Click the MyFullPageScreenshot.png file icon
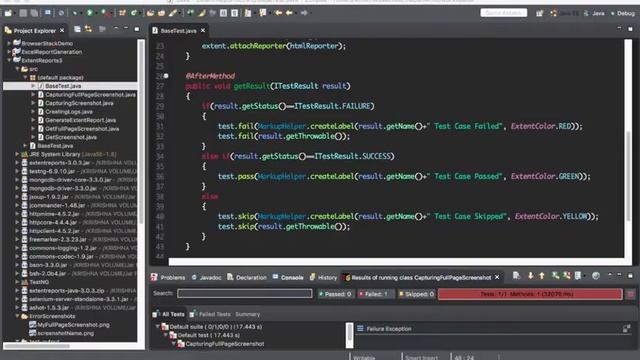 click(33, 325)
